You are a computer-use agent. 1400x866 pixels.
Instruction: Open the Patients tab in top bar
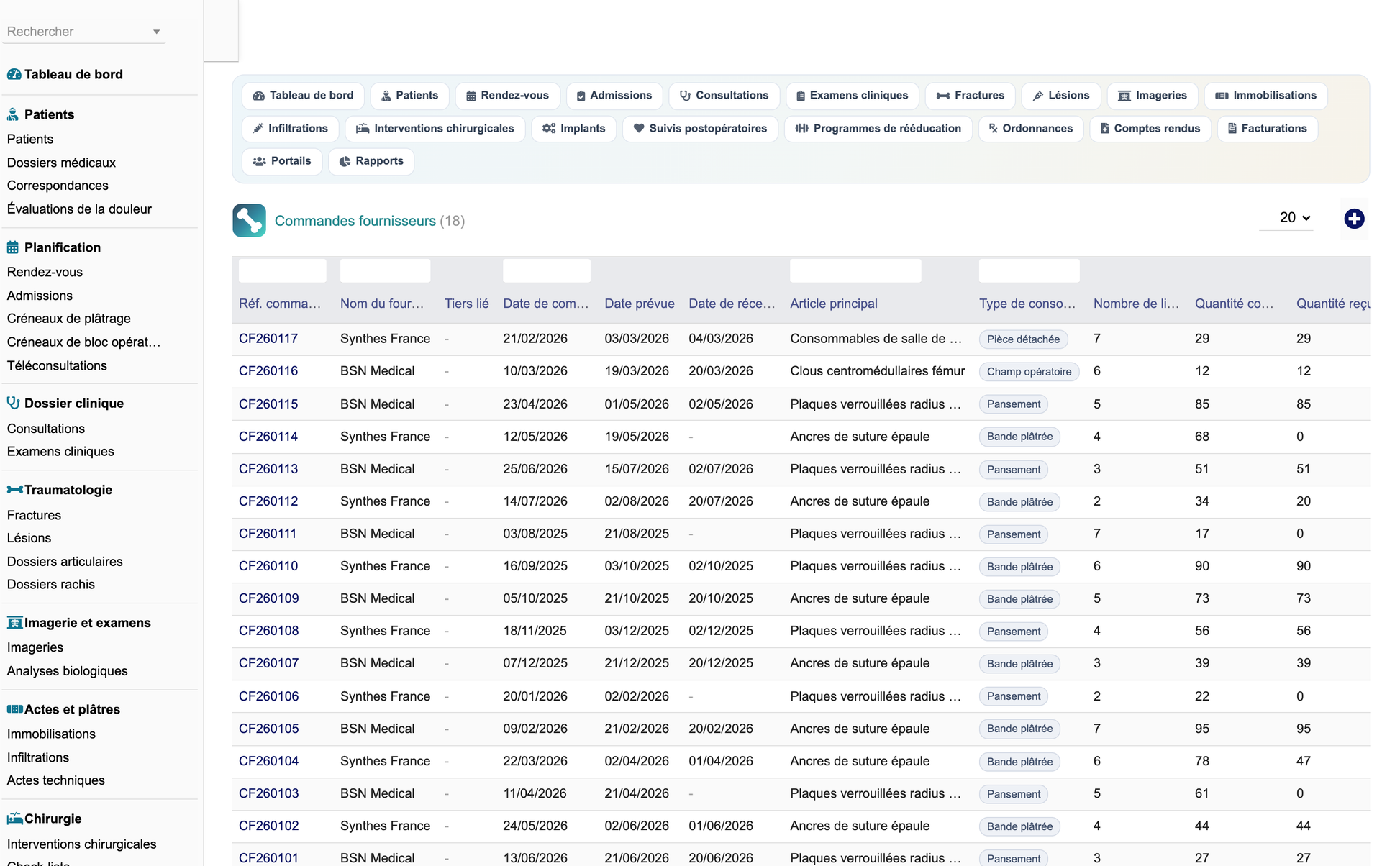pyautogui.click(x=409, y=96)
